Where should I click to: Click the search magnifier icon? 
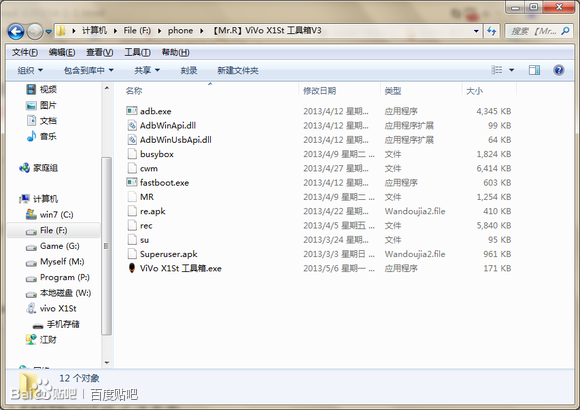566,31
